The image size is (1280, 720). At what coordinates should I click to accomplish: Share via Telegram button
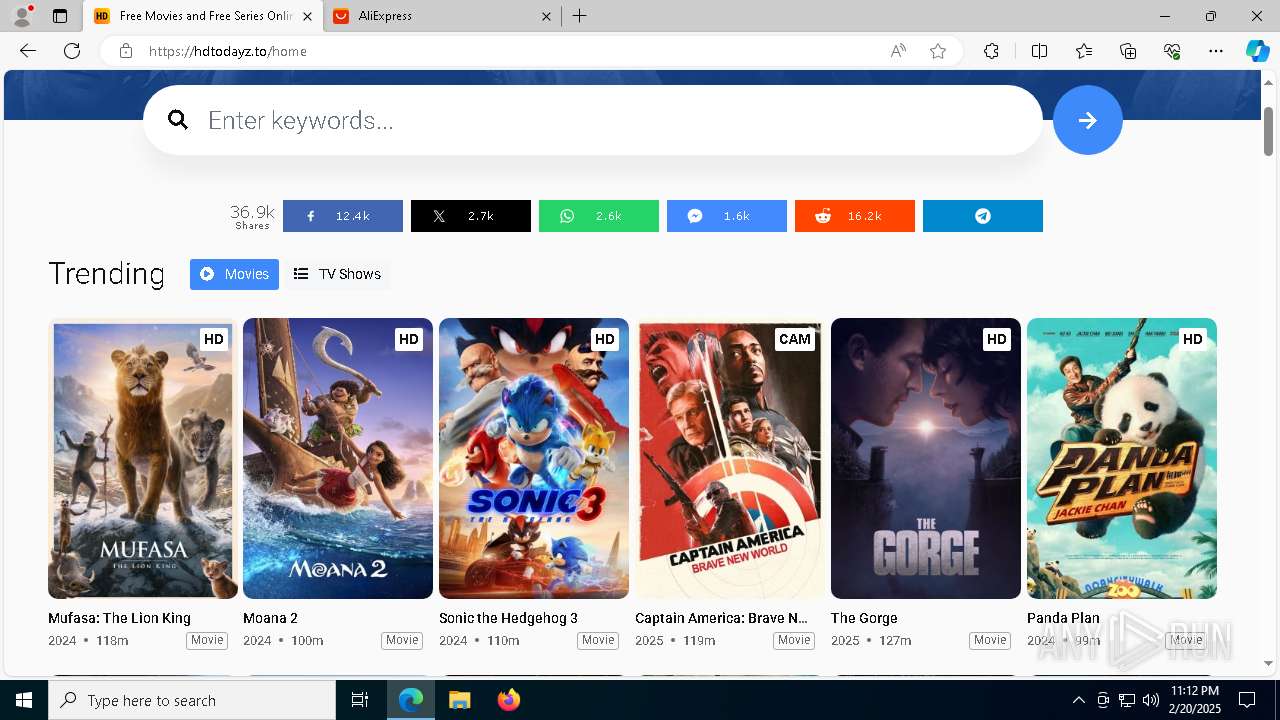pyautogui.click(x=983, y=216)
